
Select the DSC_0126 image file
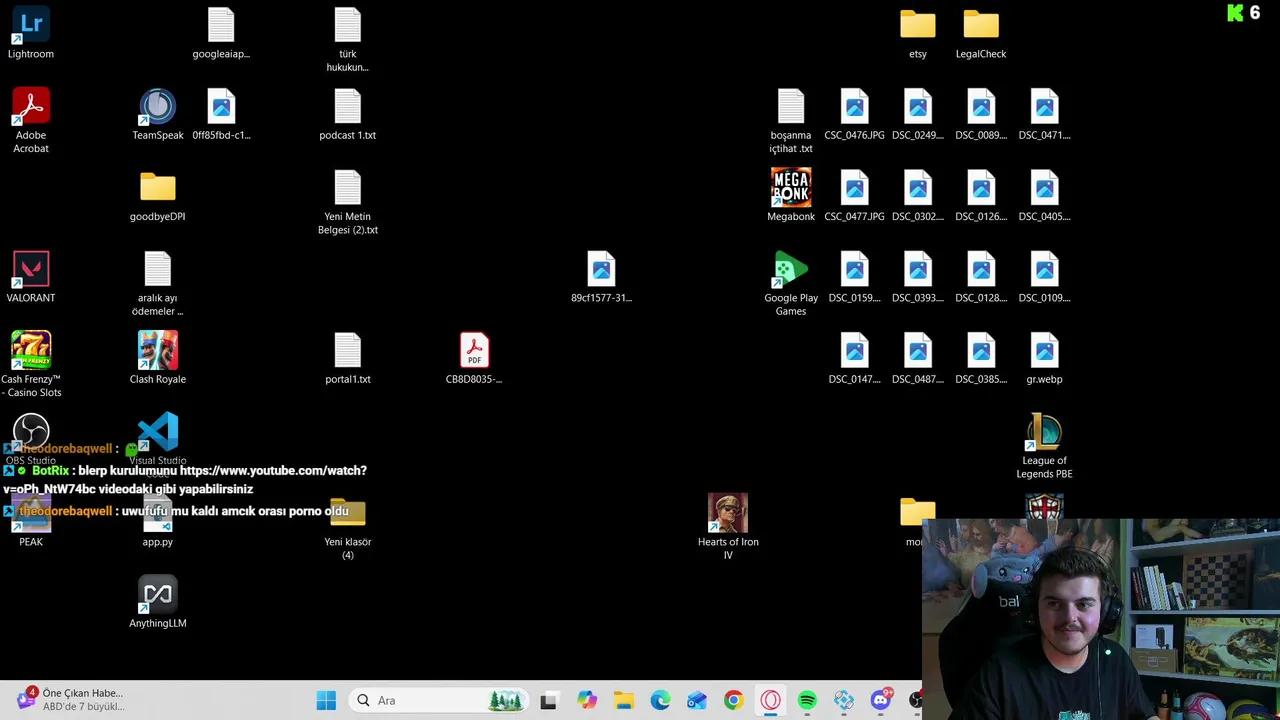[x=981, y=196]
